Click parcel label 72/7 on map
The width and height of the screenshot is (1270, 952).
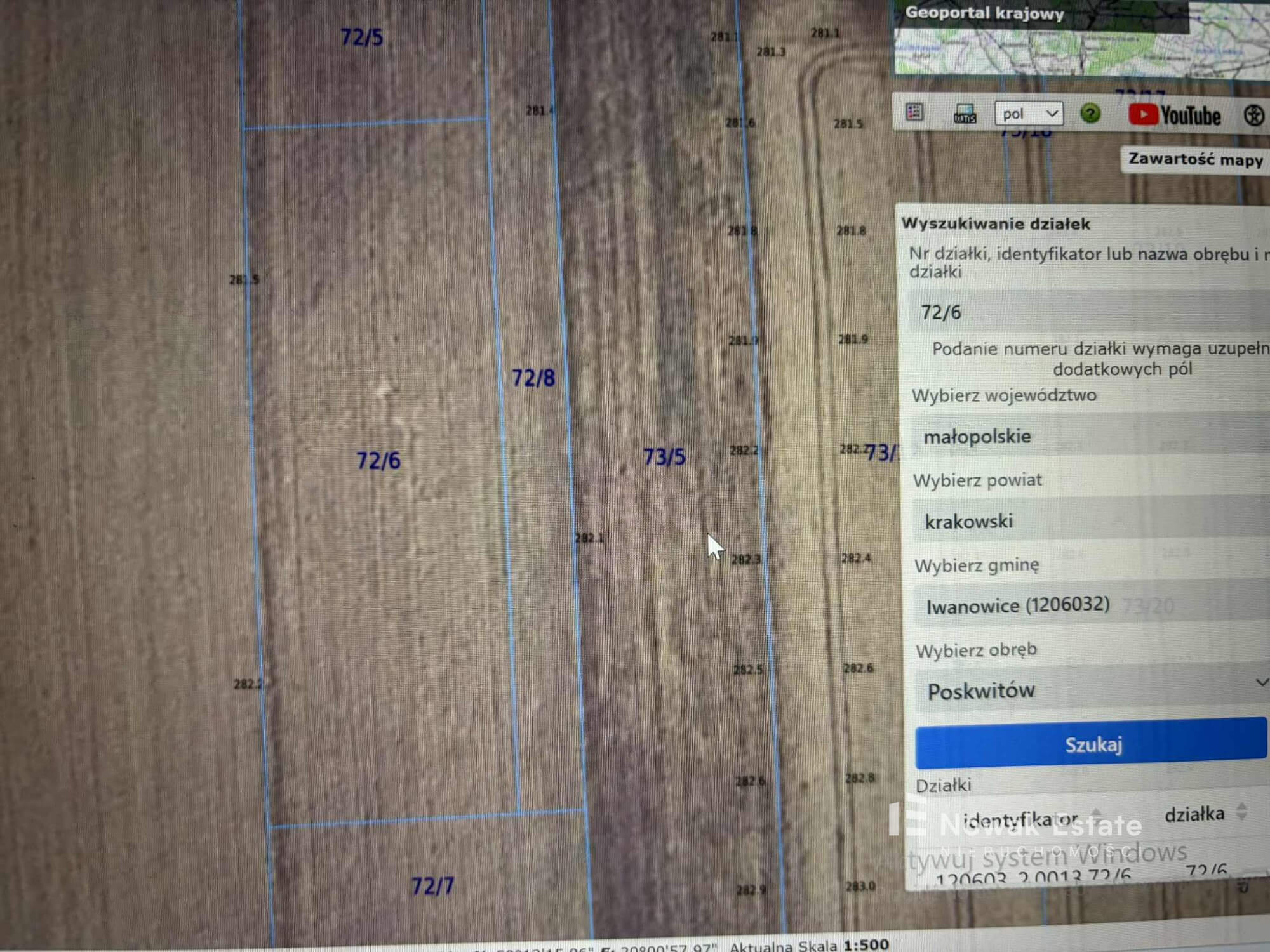[432, 886]
